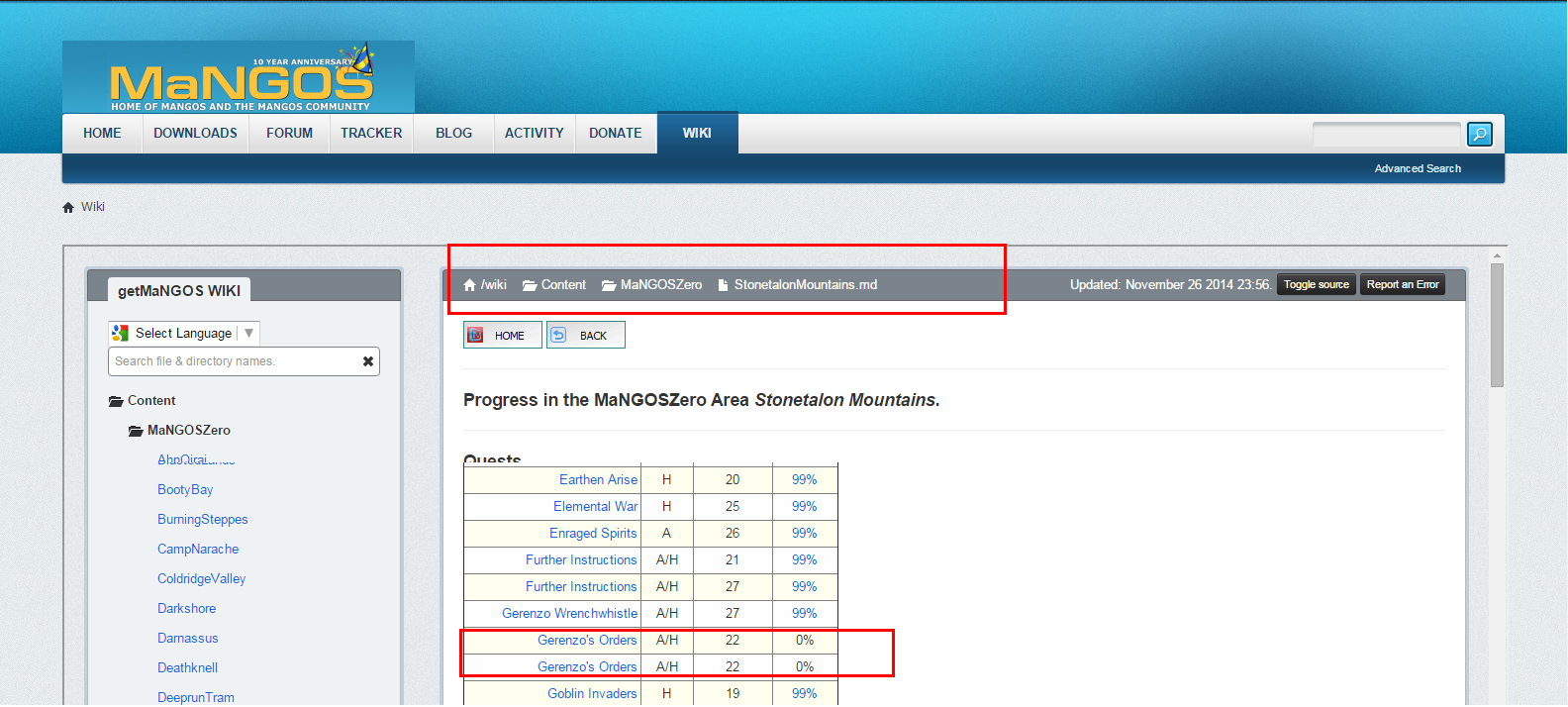Viewport: 1568px width, 707px height.
Task: Open the BurningSteppes page in sidebar
Action: 203,520
